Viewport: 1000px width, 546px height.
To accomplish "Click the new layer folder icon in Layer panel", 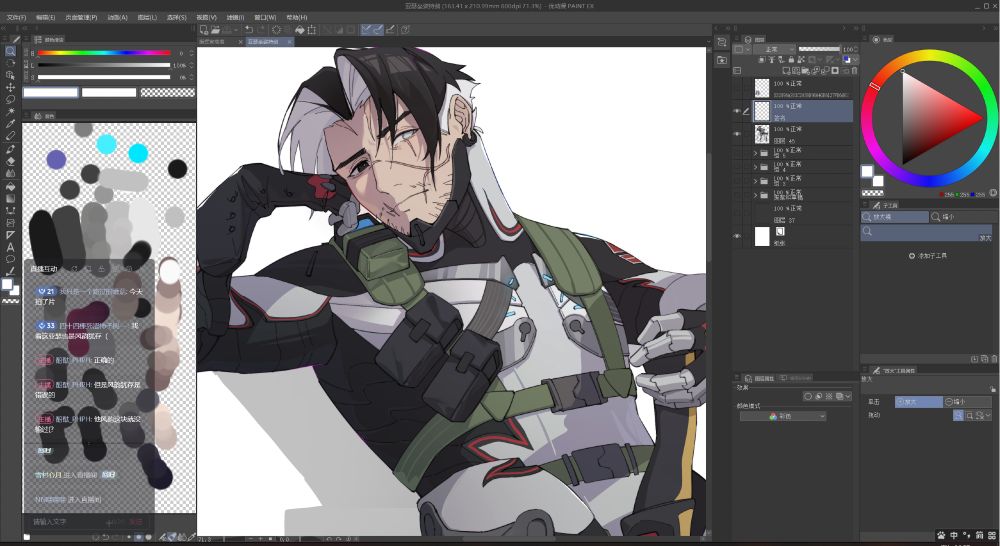I will pyautogui.click(x=806, y=71).
